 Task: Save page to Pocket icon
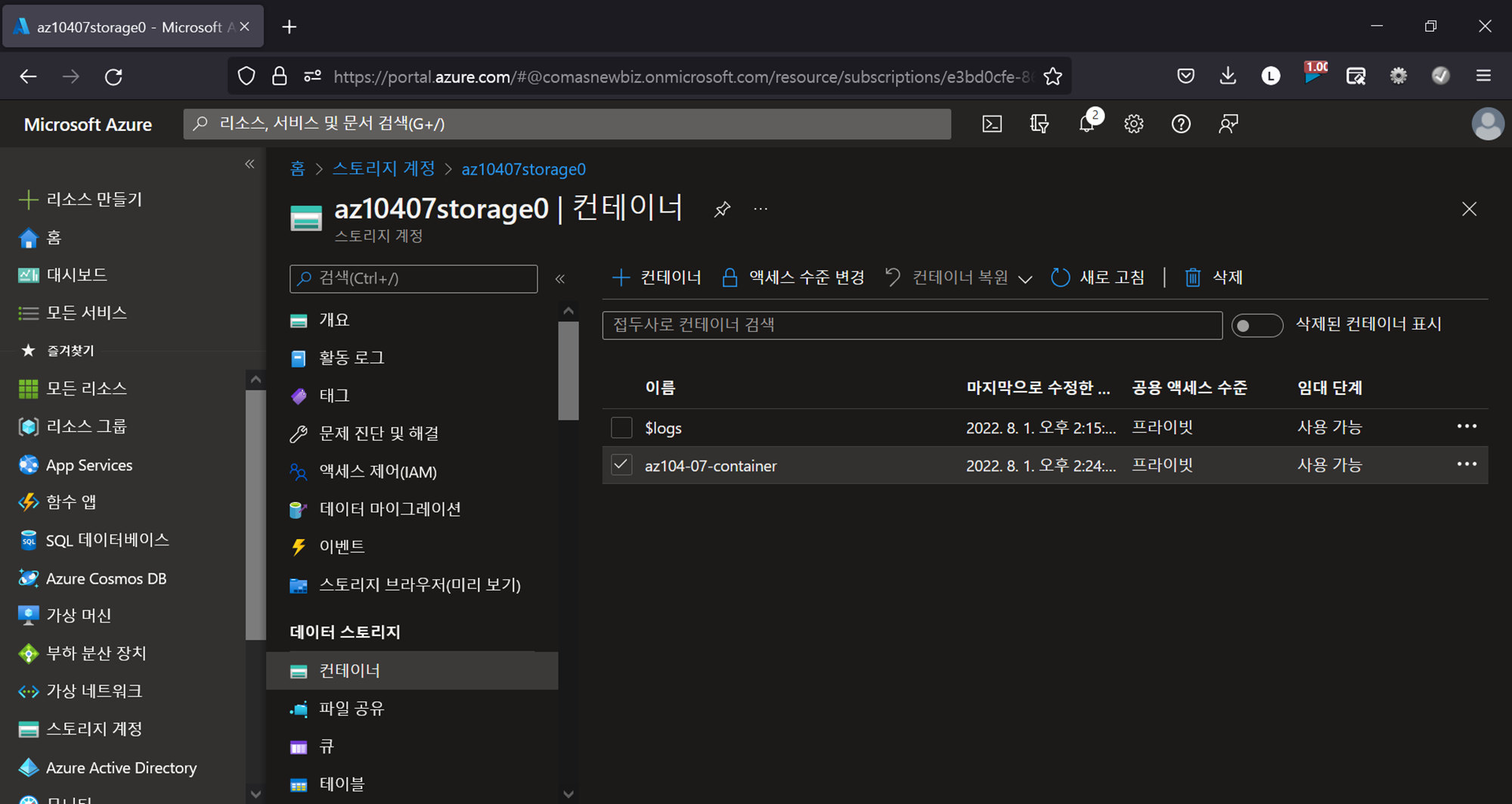pos(1185,76)
